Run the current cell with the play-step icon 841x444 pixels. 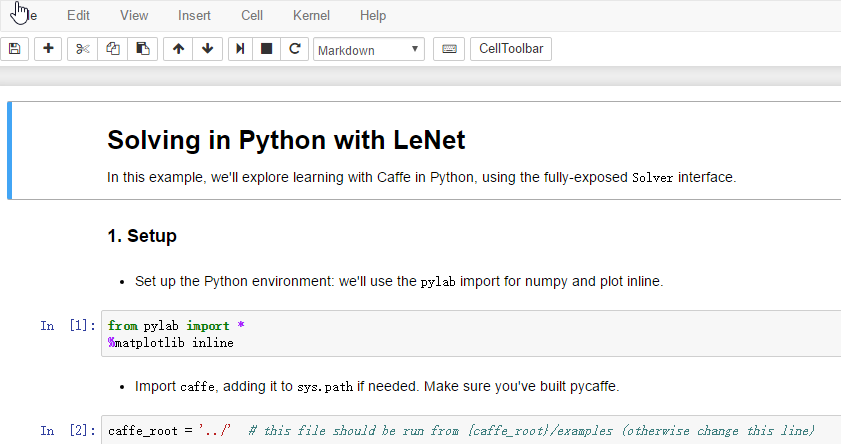click(240, 49)
